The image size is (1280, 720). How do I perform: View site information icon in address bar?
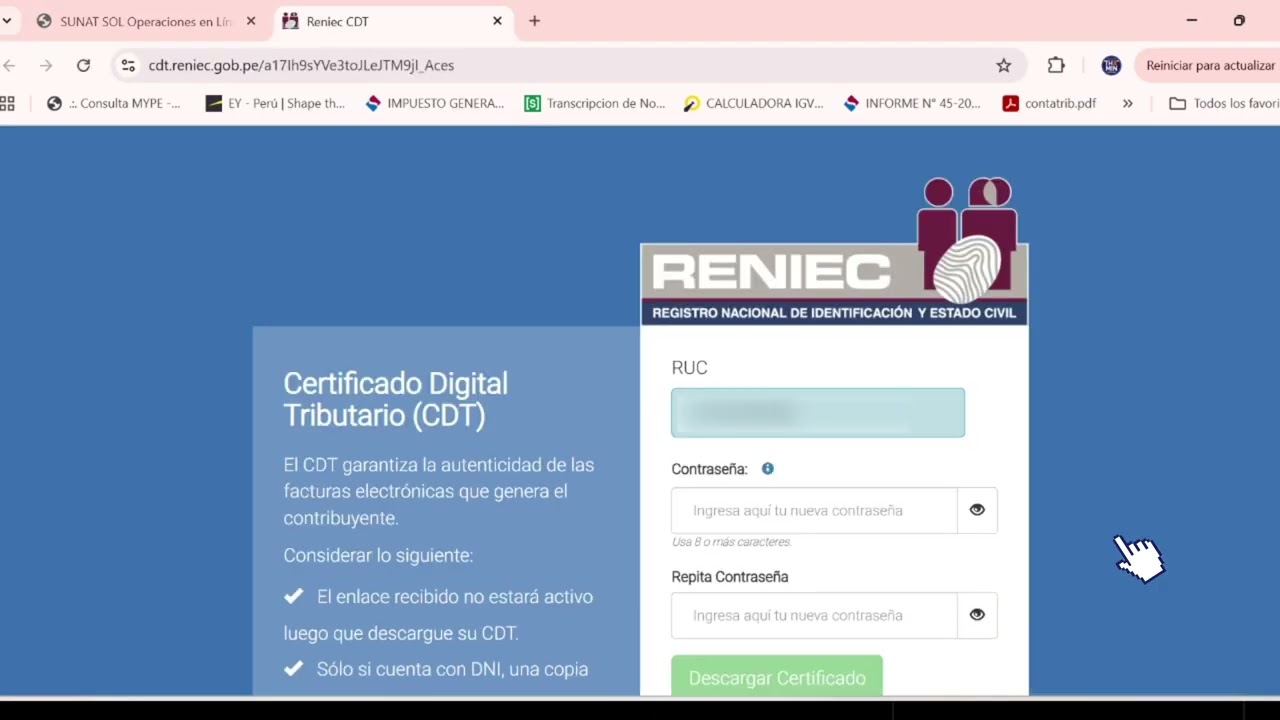tap(128, 65)
